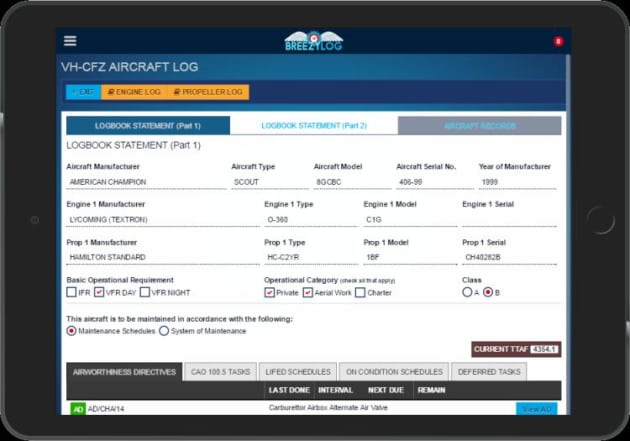Screen dimensions: 630x441
Task: Click the LAST DONE column header
Action: click(x=289, y=390)
